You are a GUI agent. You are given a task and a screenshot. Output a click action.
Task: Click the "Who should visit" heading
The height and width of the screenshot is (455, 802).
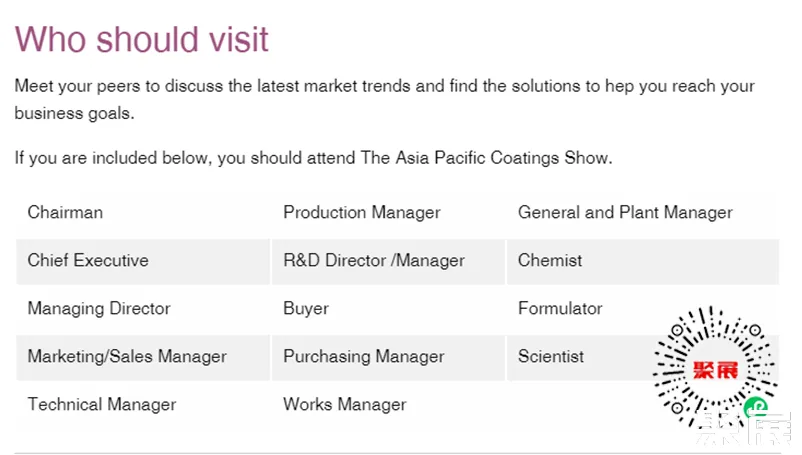(142, 39)
